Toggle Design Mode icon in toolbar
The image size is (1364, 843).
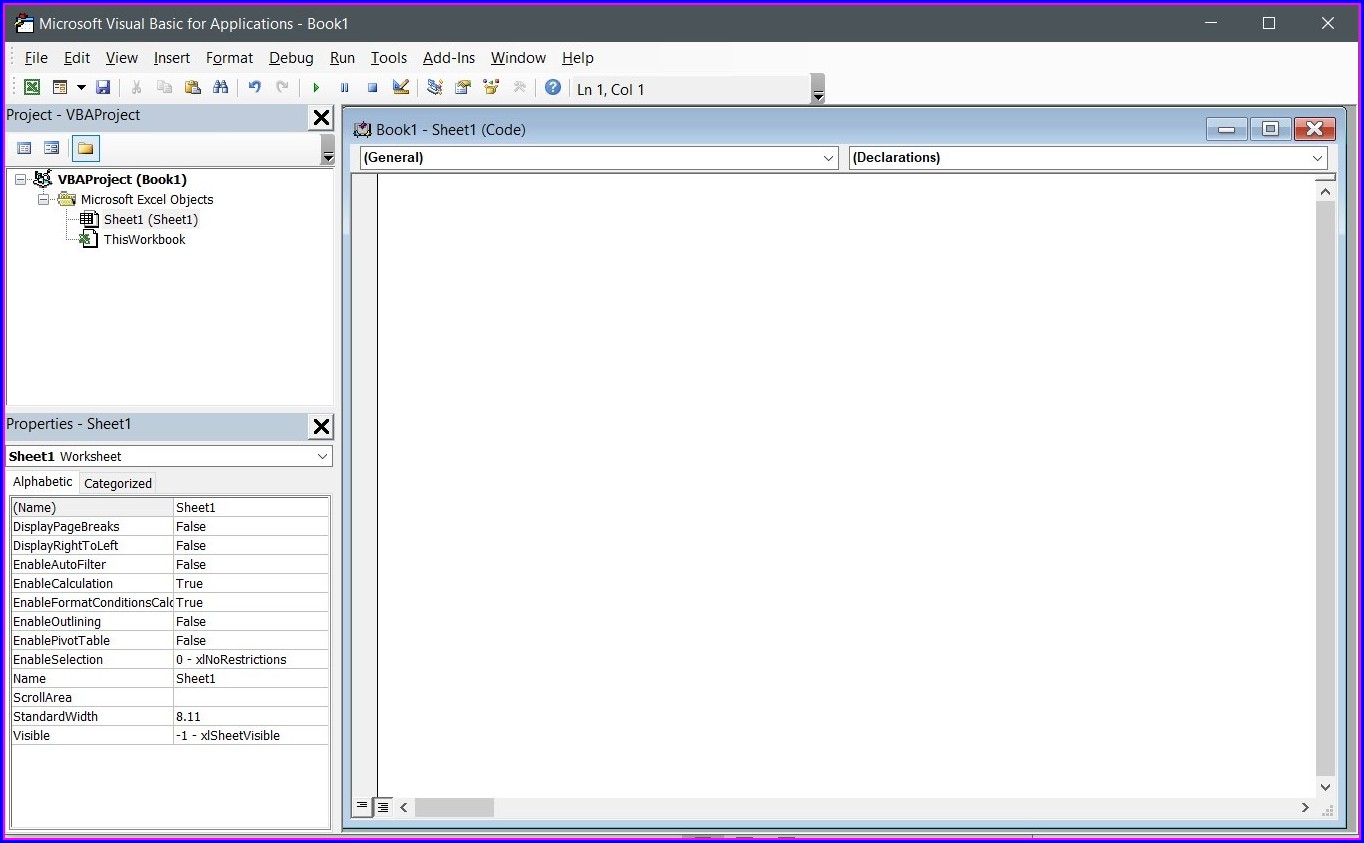click(x=401, y=88)
